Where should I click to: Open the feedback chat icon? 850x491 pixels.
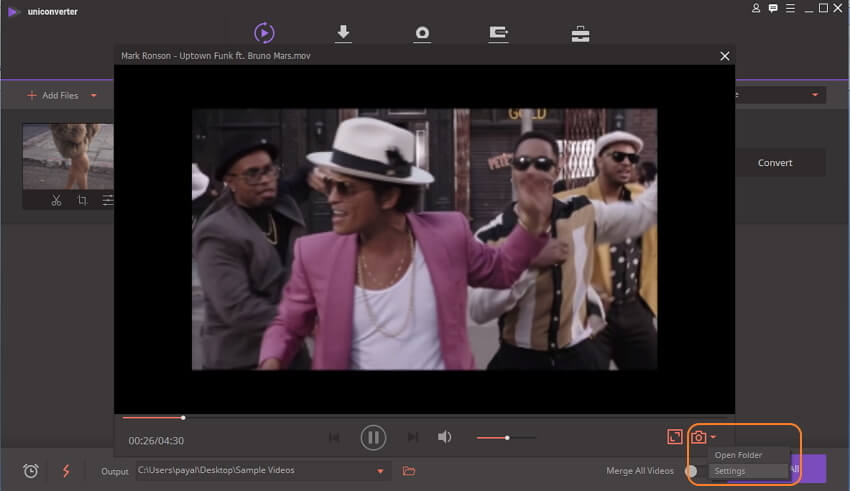pyautogui.click(x=773, y=8)
